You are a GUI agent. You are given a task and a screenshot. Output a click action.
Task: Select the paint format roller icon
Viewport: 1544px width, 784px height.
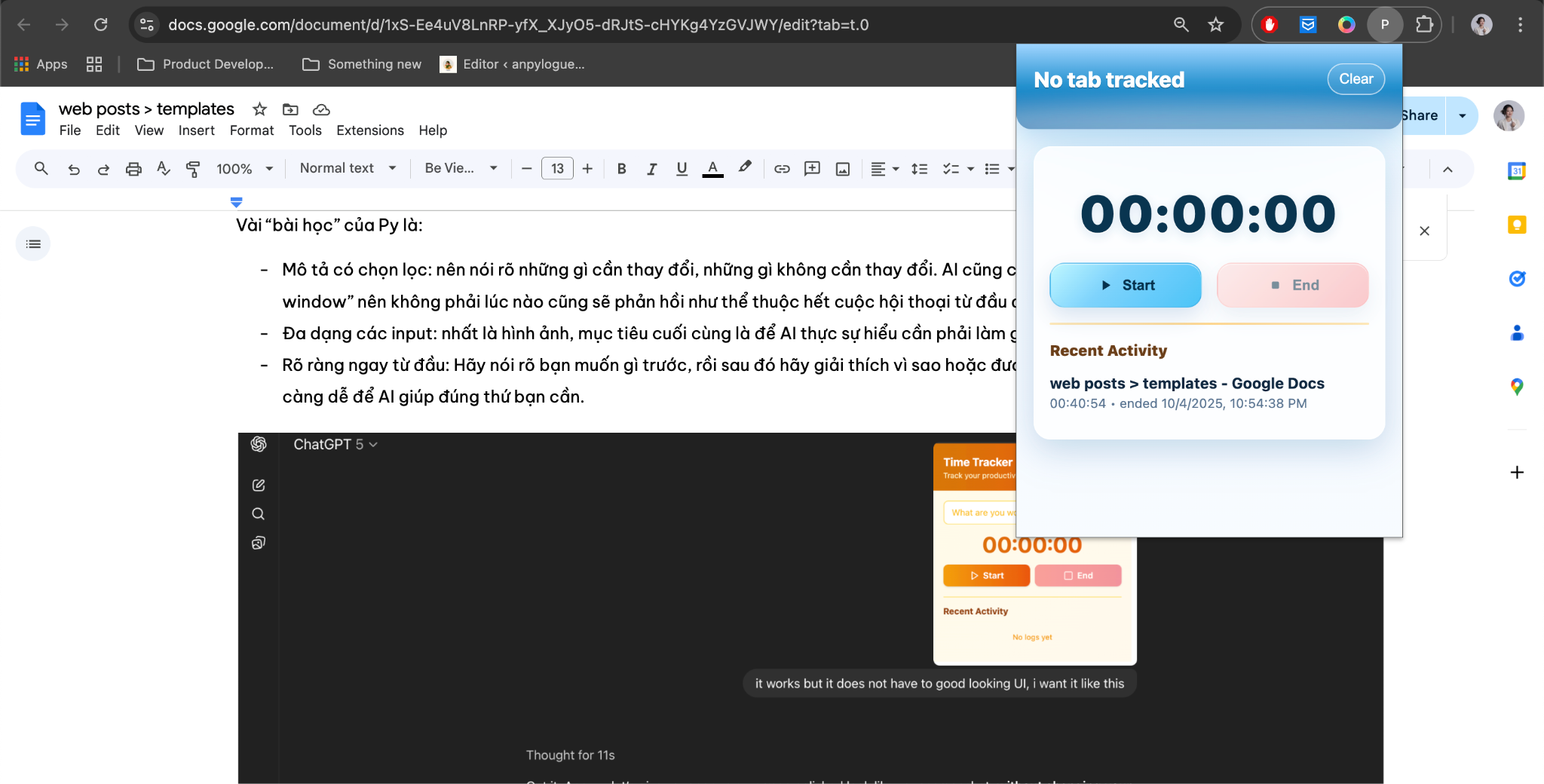pos(193,169)
